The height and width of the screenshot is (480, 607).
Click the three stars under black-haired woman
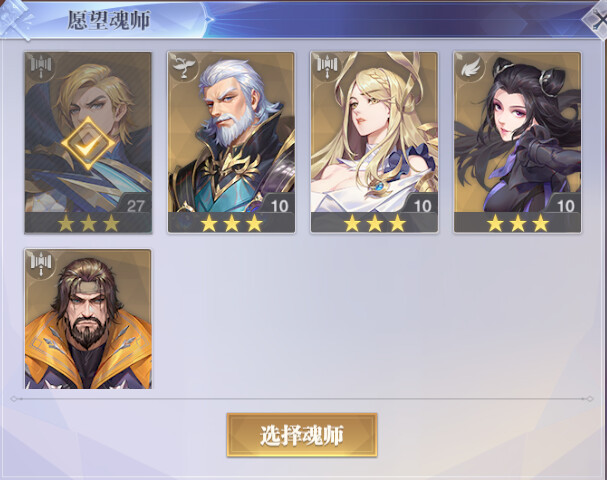click(x=518, y=223)
